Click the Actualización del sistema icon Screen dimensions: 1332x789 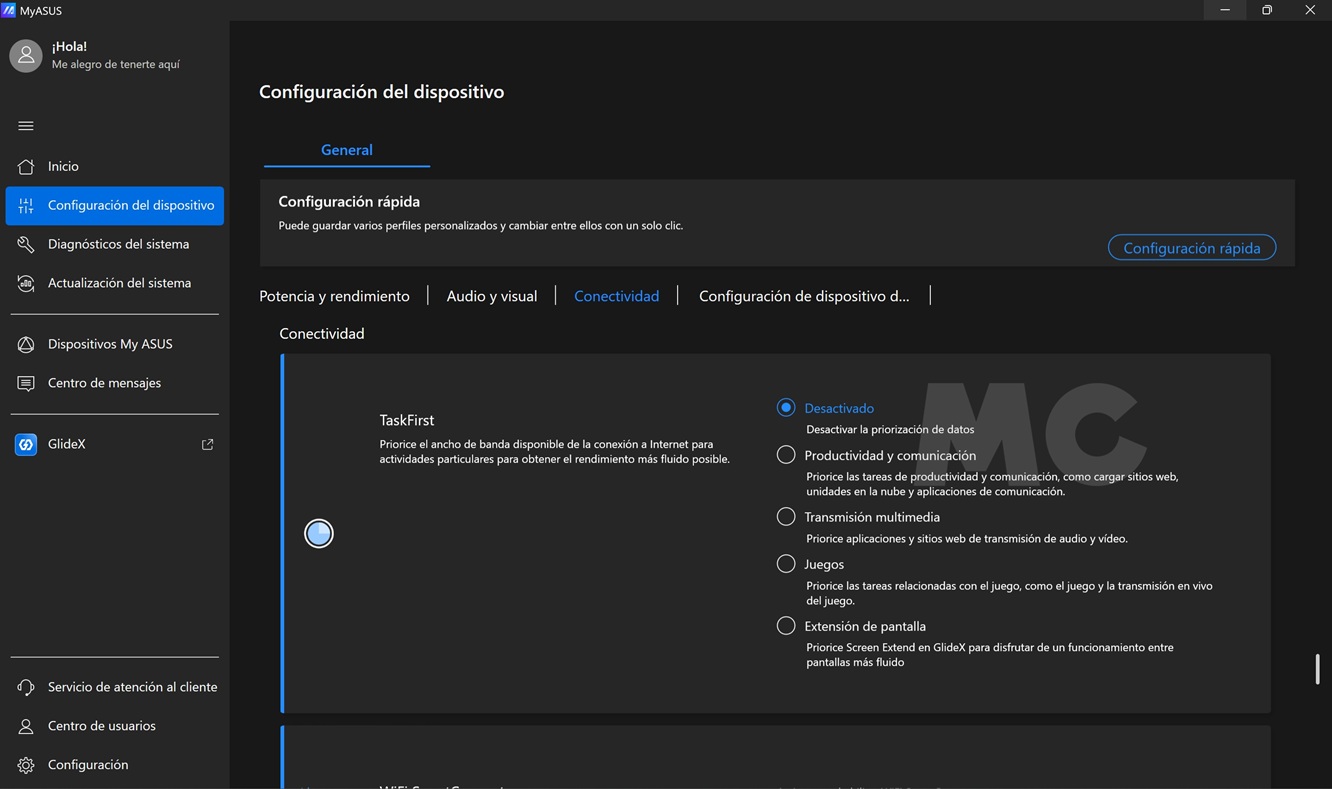(26, 283)
